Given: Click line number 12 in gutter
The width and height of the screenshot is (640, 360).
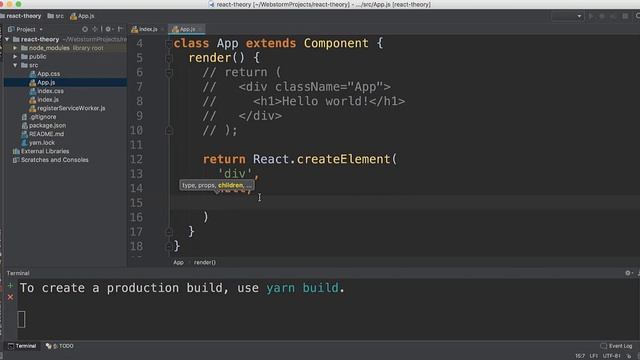Looking at the screenshot, I should (x=136, y=159).
